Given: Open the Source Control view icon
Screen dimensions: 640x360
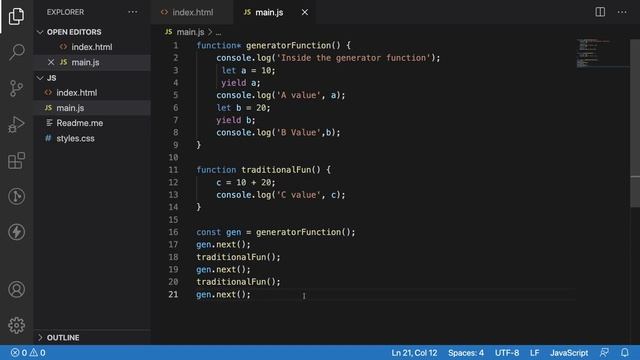Looking at the screenshot, I should tap(16, 88).
